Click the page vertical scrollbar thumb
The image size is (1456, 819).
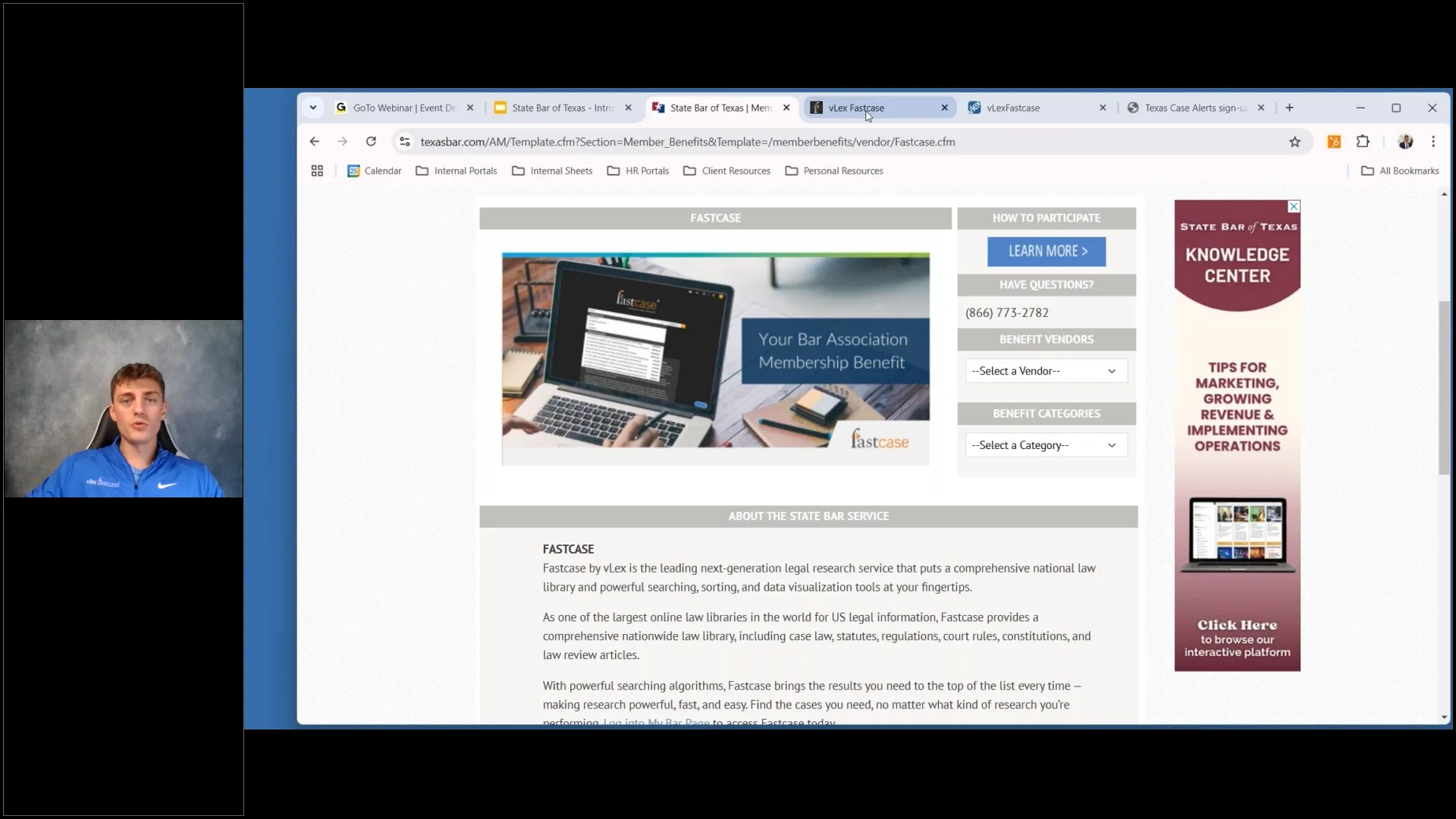(1444, 387)
